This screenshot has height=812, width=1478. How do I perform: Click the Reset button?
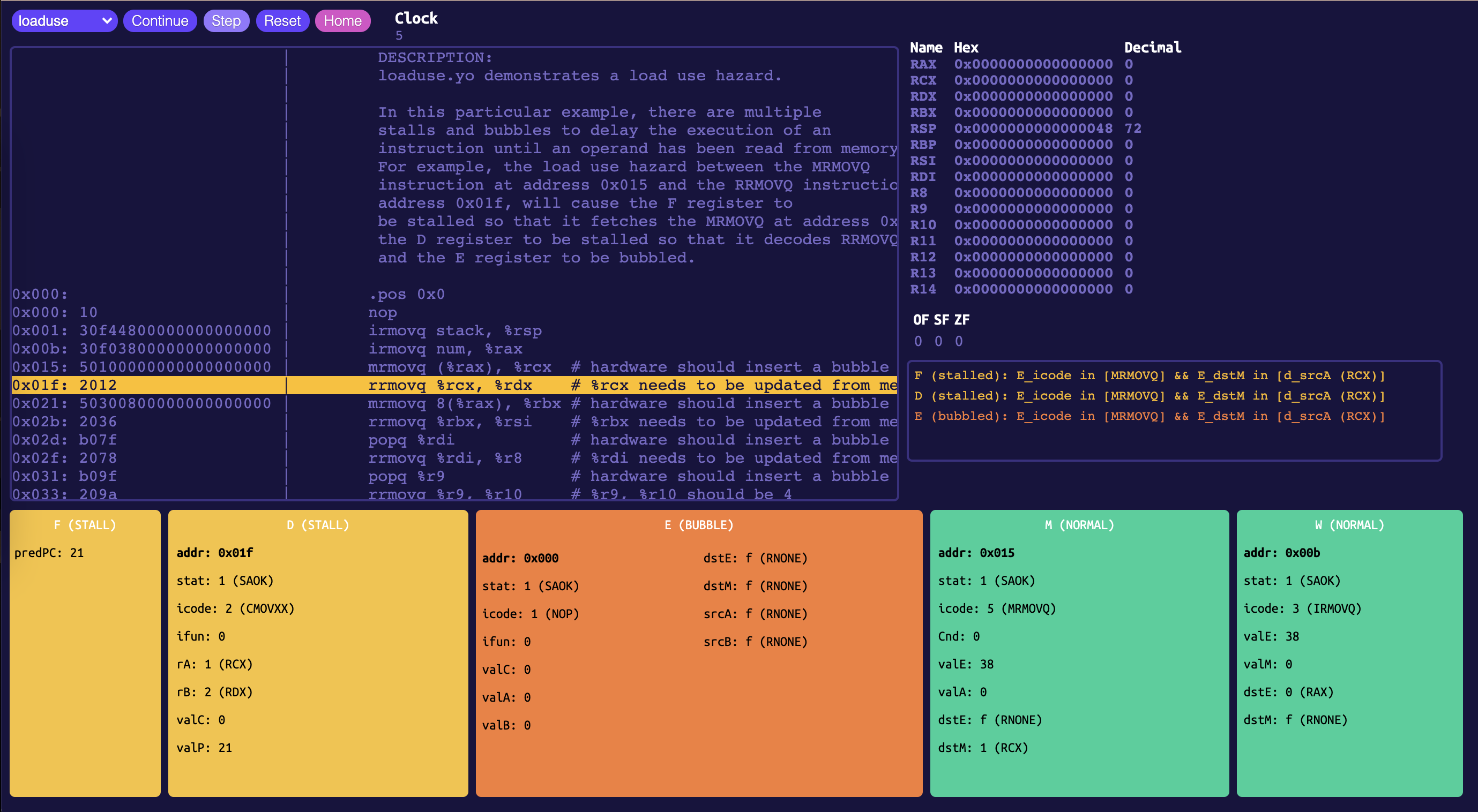pyautogui.click(x=282, y=21)
